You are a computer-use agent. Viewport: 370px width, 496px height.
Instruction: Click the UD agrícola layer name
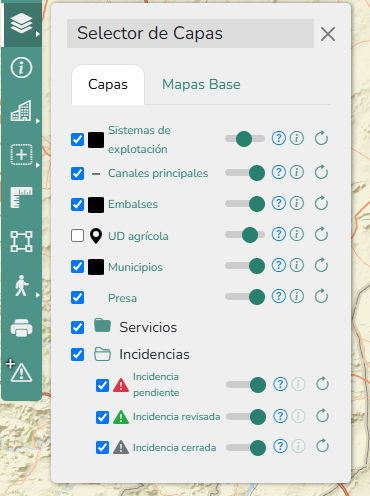pos(138,236)
